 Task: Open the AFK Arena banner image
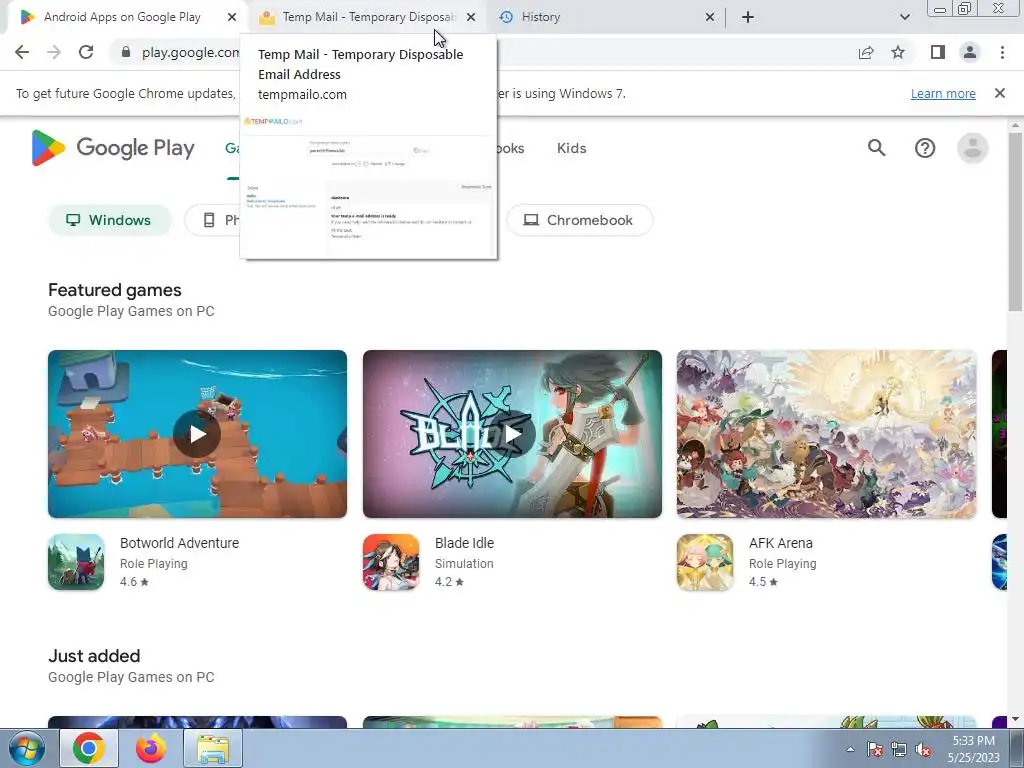click(x=826, y=434)
